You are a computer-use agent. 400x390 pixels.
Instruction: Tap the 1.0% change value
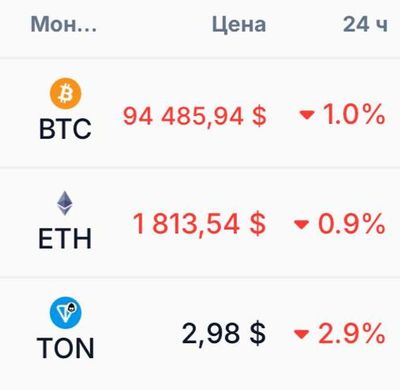click(x=354, y=115)
